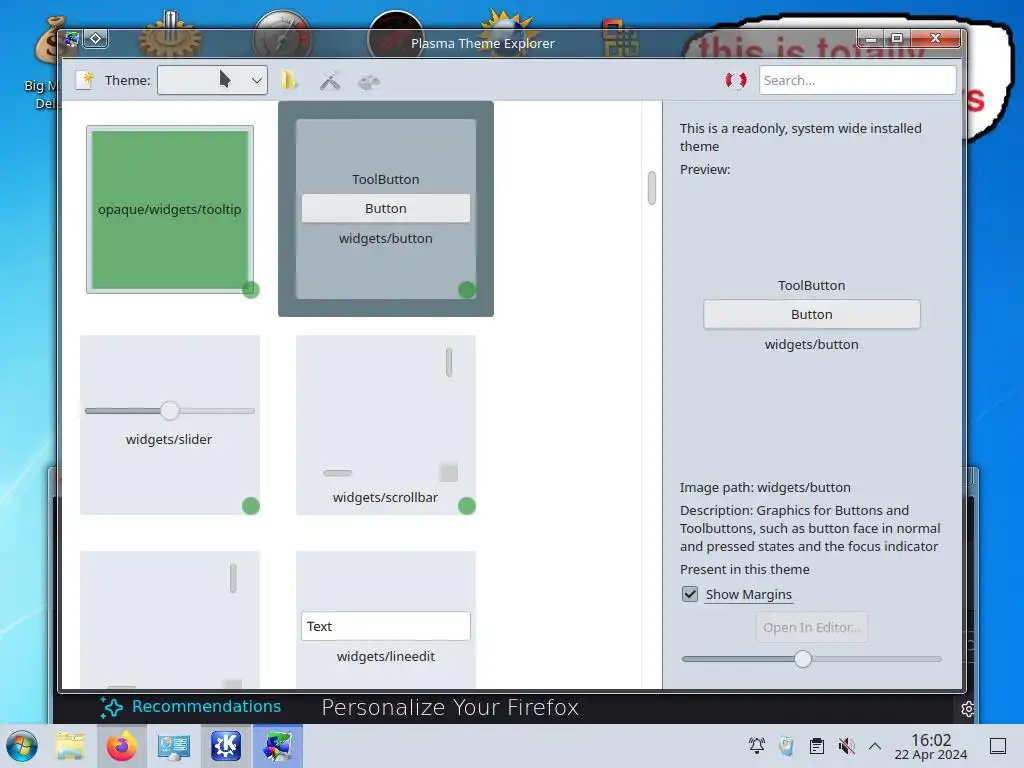Image resolution: width=1024 pixels, height=768 pixels.
Task: Click the keep-above diamond titlebar icon
Action: pyautogui.click(x=95, y=39)
